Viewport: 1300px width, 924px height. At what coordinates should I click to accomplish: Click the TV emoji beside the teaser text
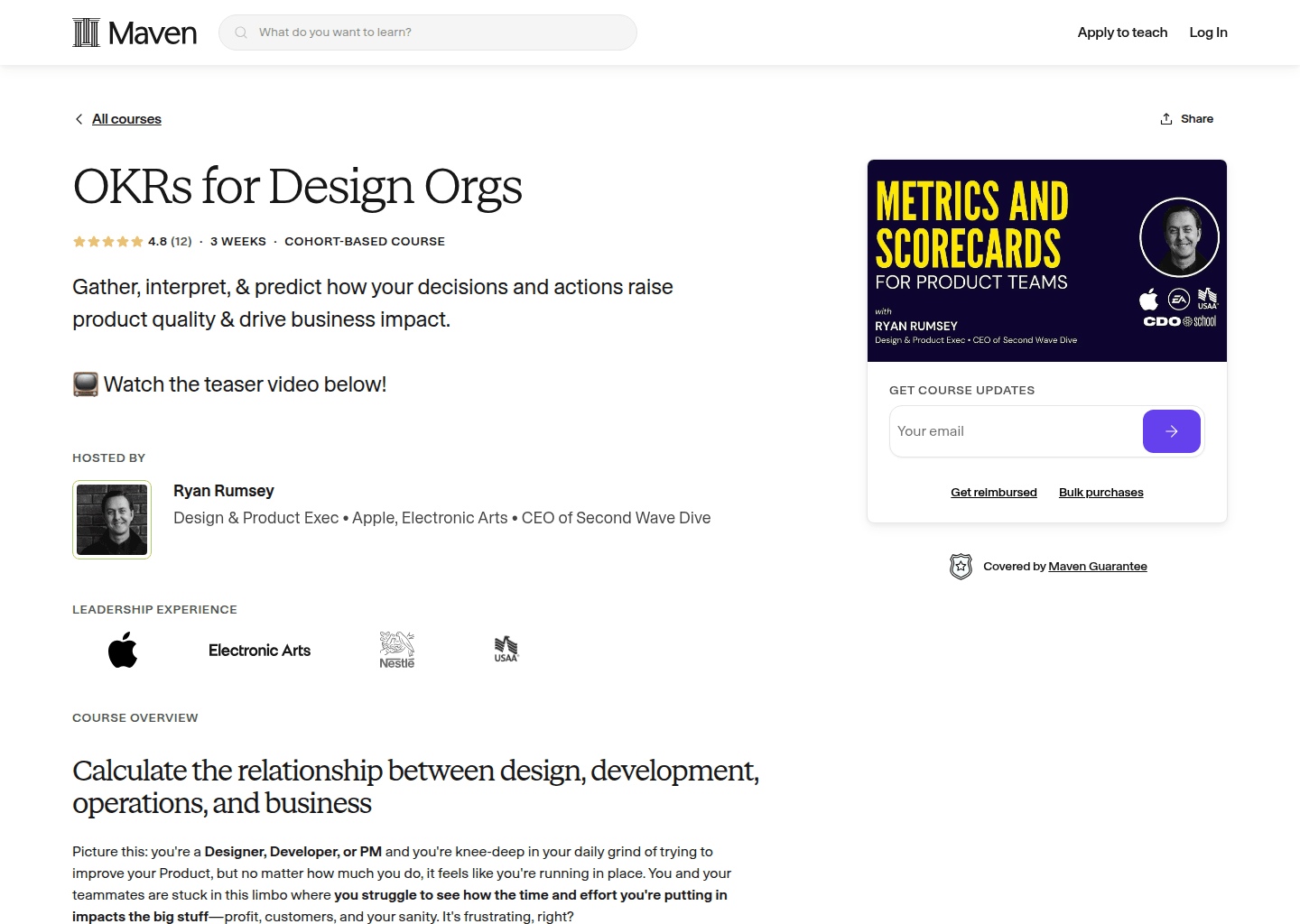point(85,383)
